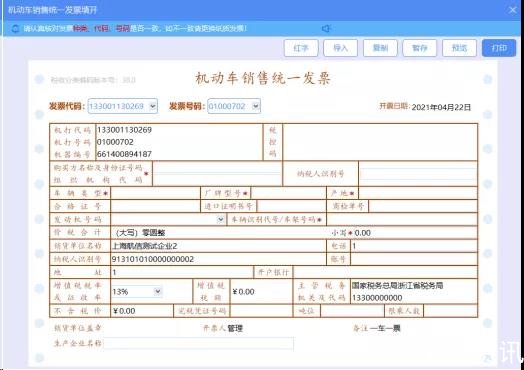Open the 发票号码 dropdown
Screen dimensions: 524x370
(x=256, y=106)
